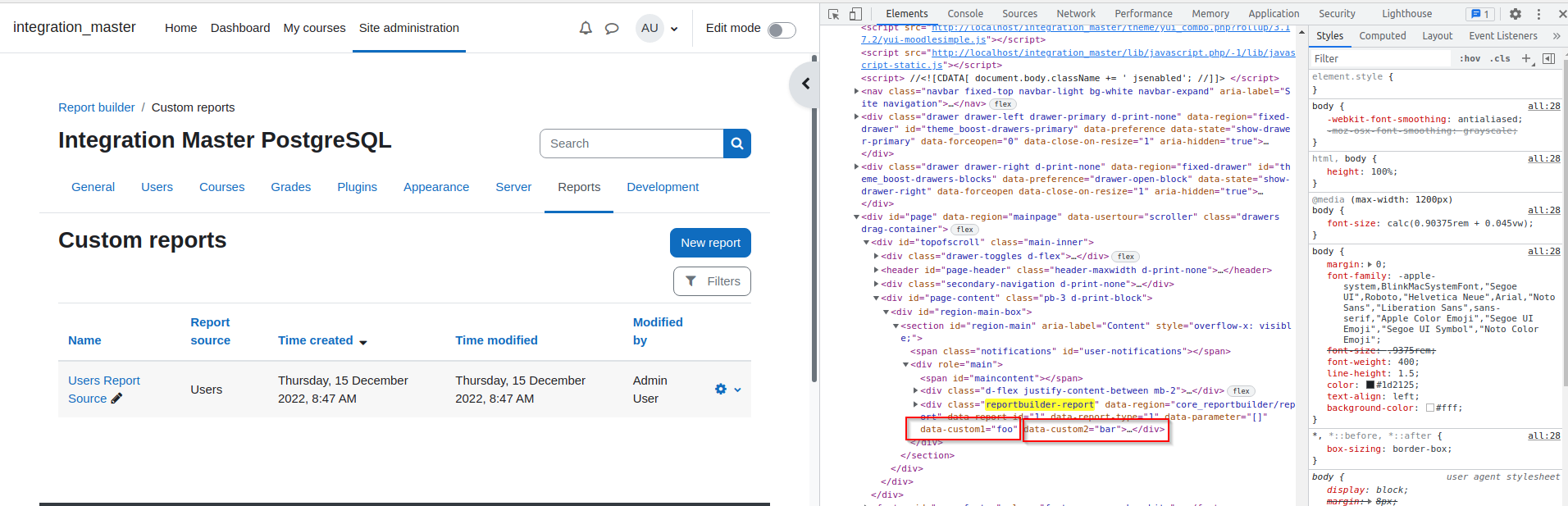Viewport: 1568px width, 506px height.
Task: Toggle element state with :hov button
Action: pos(1470,58)
